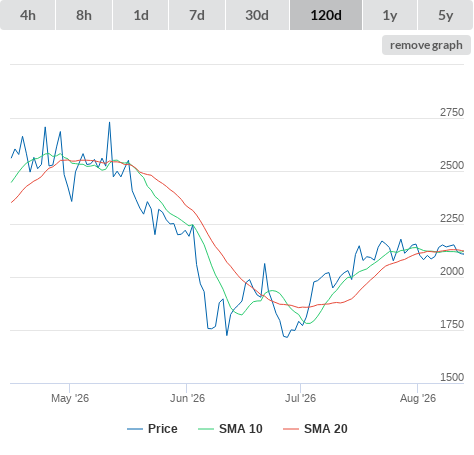Click the Jul '26 axis marker

pyautogui.click(x=300, y=398)
